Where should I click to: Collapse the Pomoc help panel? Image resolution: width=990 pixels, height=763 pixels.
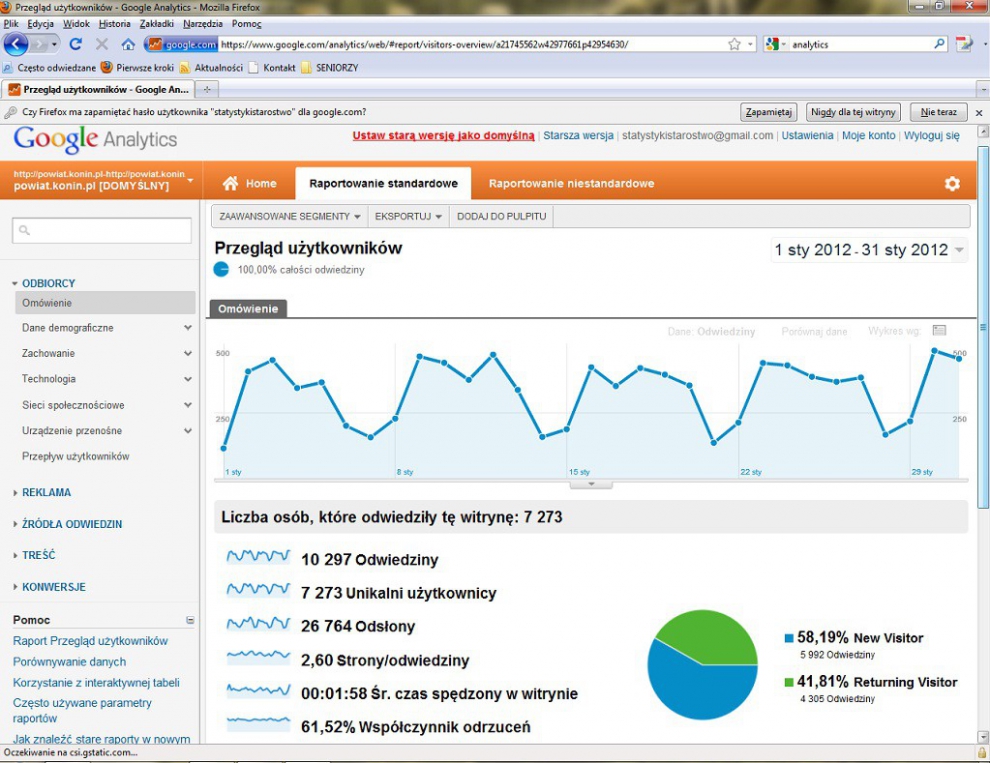click(x=190, y=620)
